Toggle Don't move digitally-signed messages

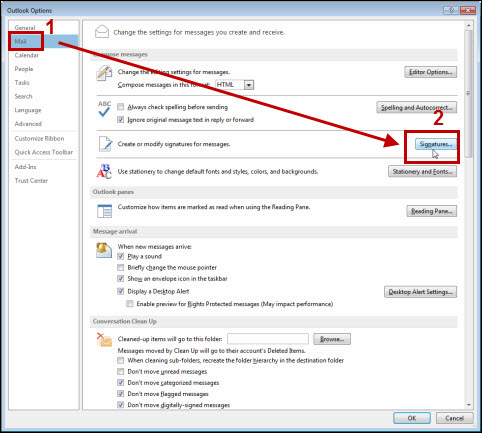[x=121, y=405]
